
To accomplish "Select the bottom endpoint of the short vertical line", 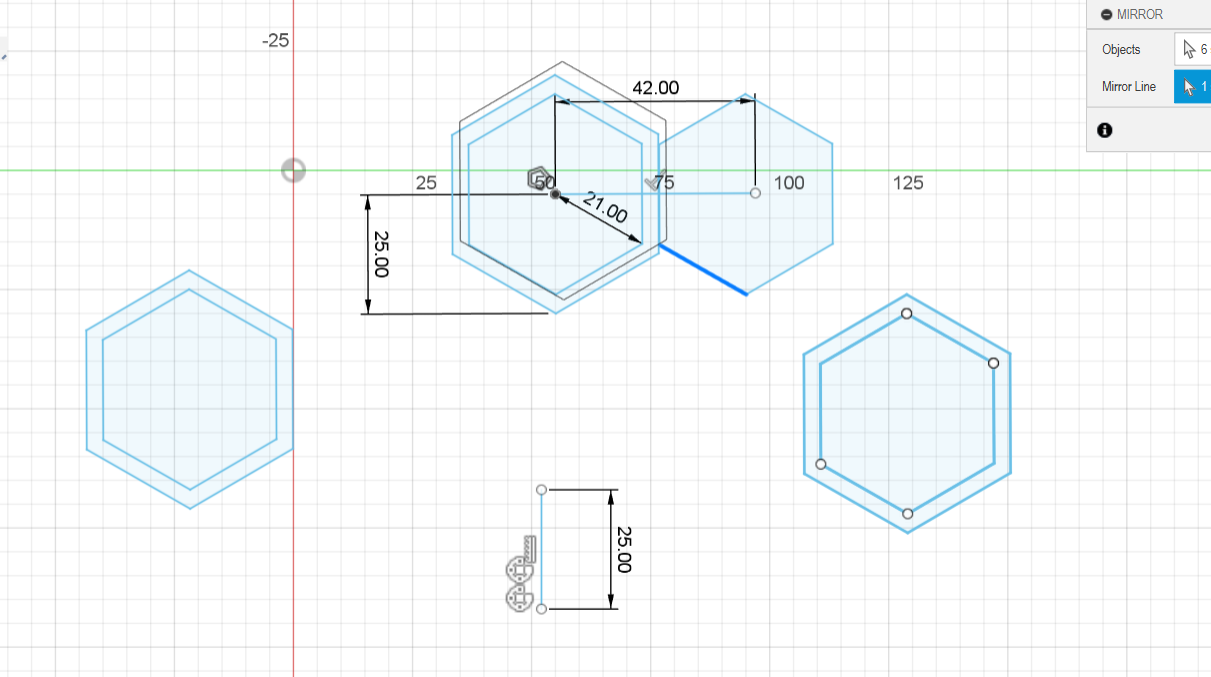I will click(541, 608).
